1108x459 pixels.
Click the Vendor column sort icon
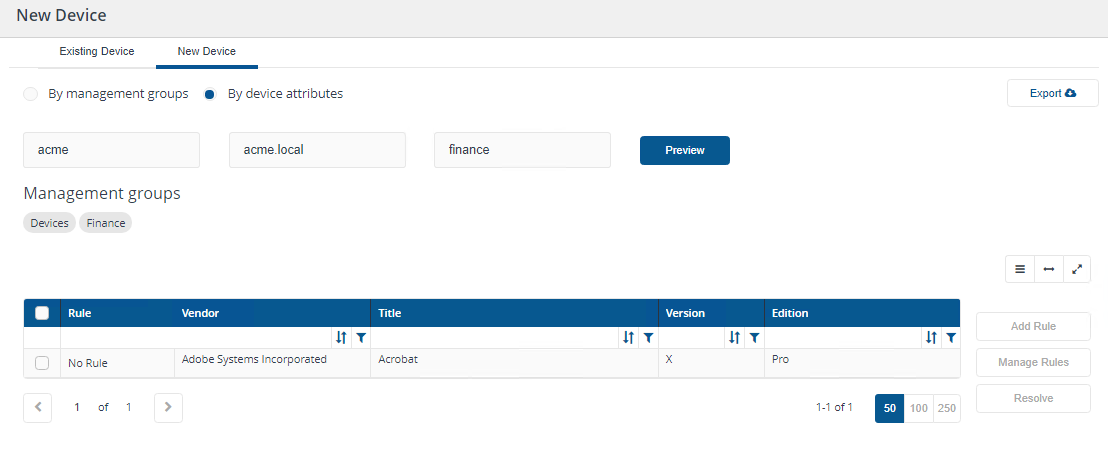tap(341, 338)
